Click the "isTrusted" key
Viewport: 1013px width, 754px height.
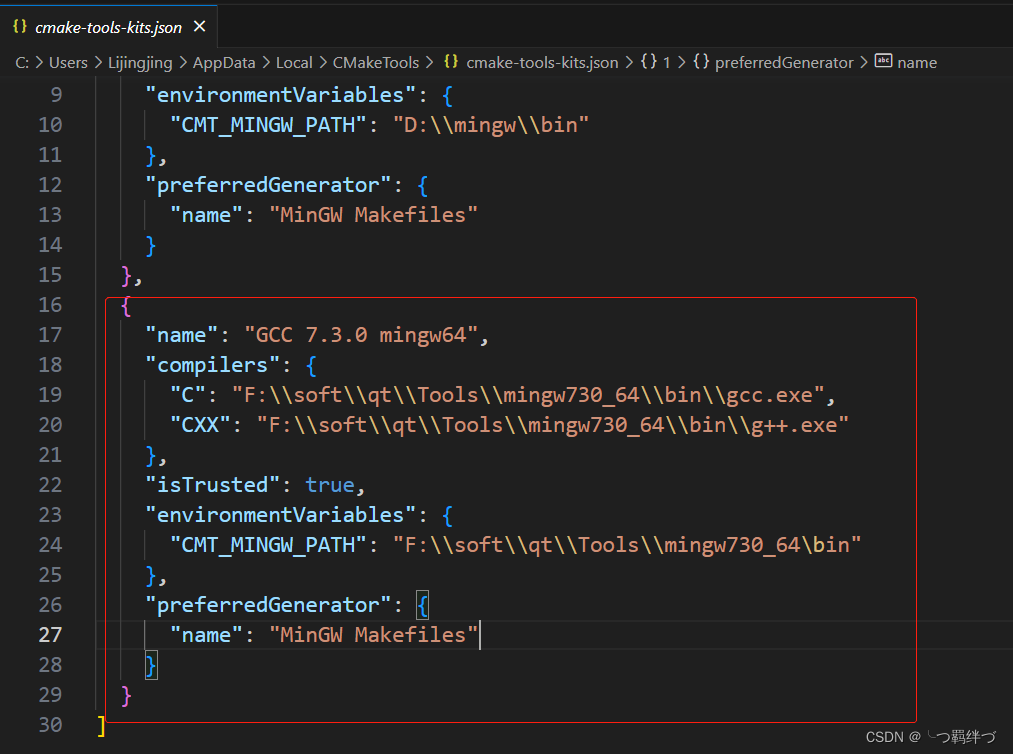(x=212, y=485)
